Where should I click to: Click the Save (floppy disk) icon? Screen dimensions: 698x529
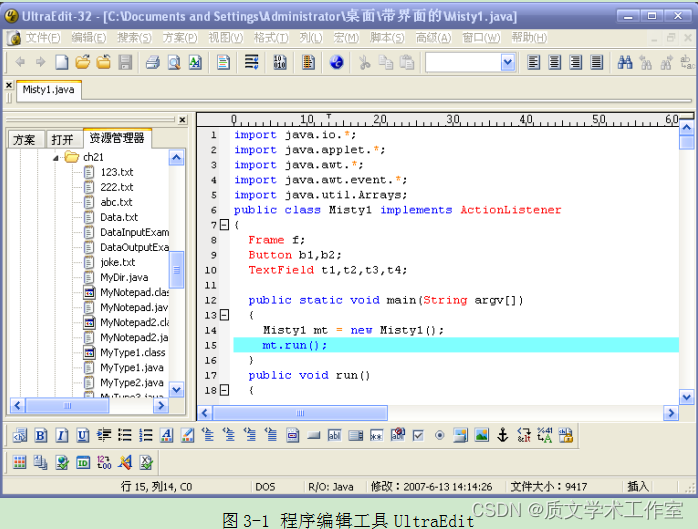[x=125, y=62]
